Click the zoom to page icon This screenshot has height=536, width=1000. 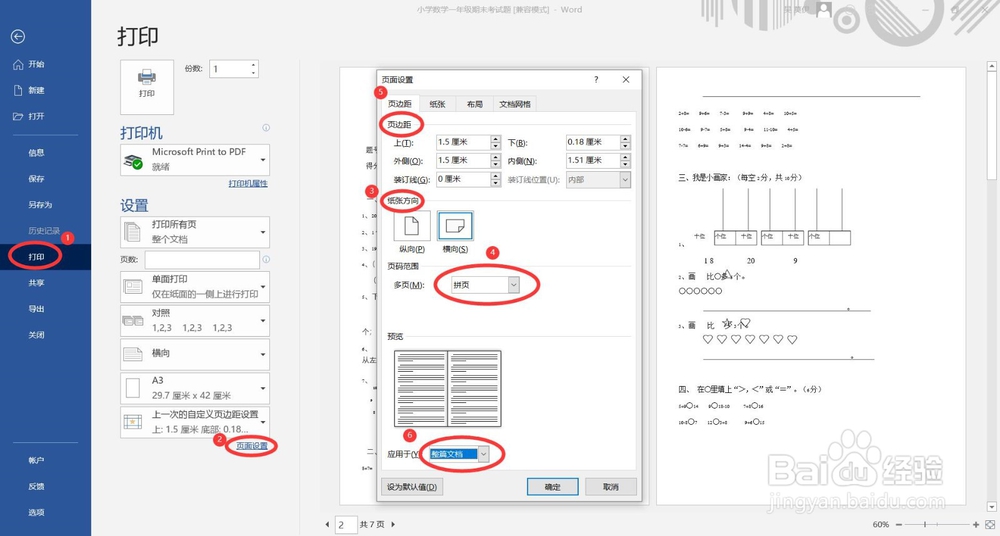point(990,525)
